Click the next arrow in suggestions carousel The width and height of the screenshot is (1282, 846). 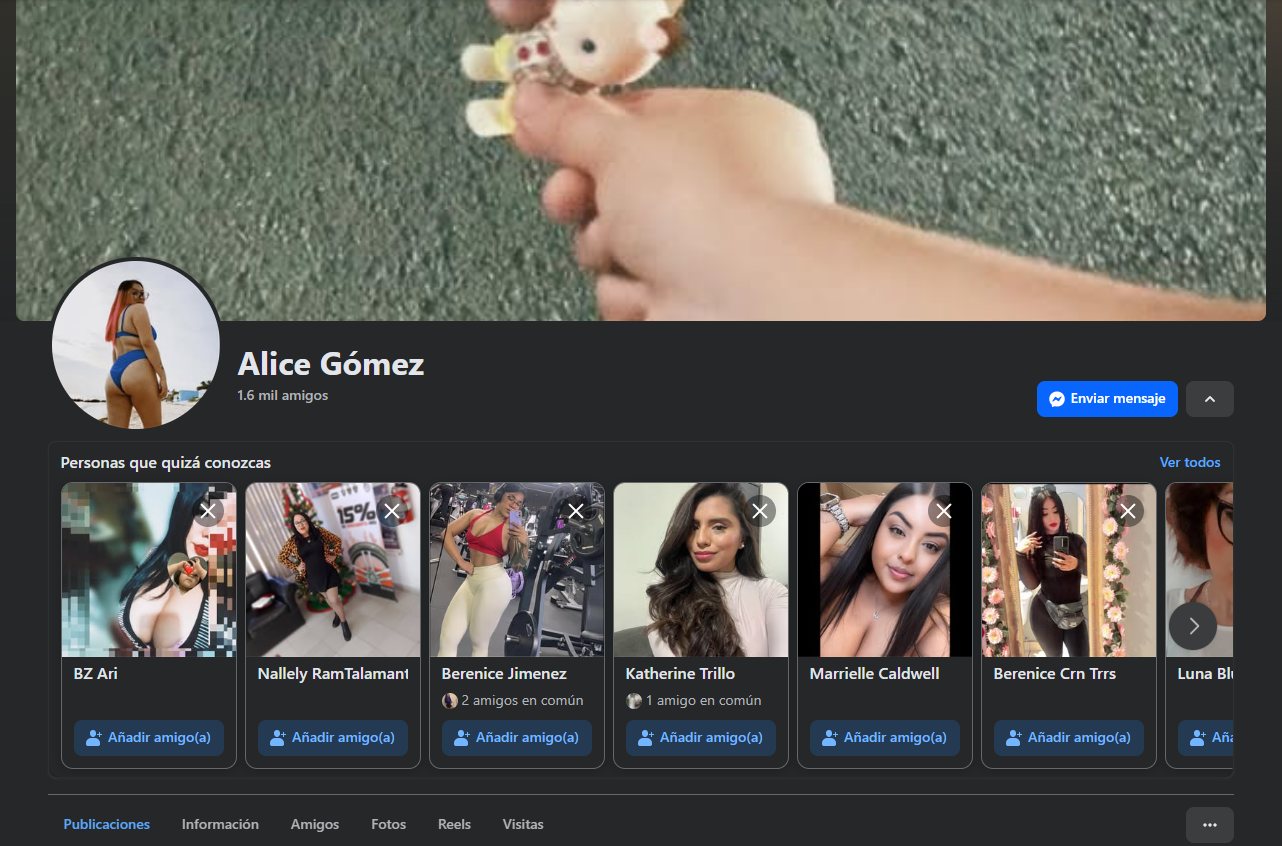point(1192,626)
